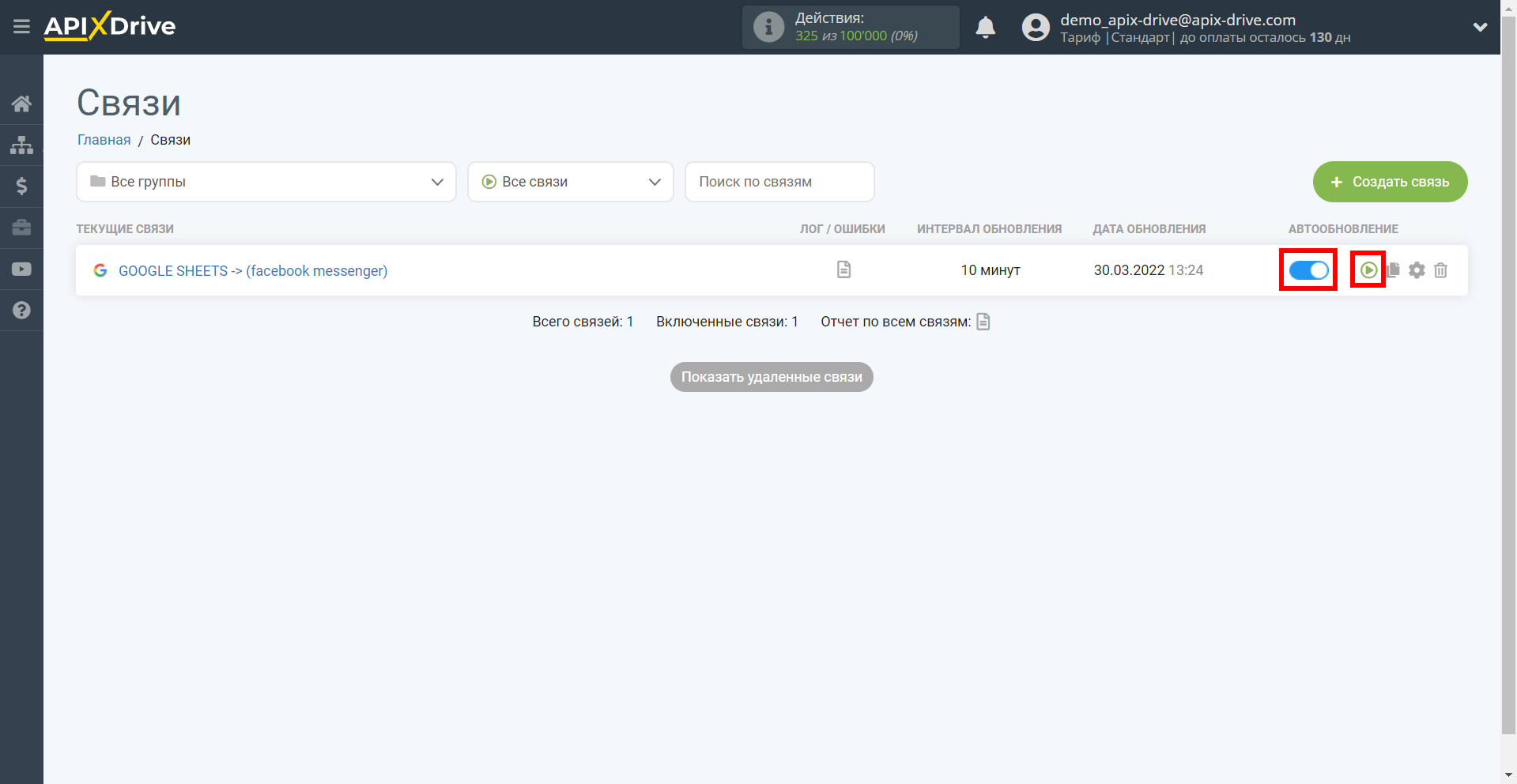Click the 'Создать связь' button
The height and width of the screenshot is (784, 1517).
1390,182
